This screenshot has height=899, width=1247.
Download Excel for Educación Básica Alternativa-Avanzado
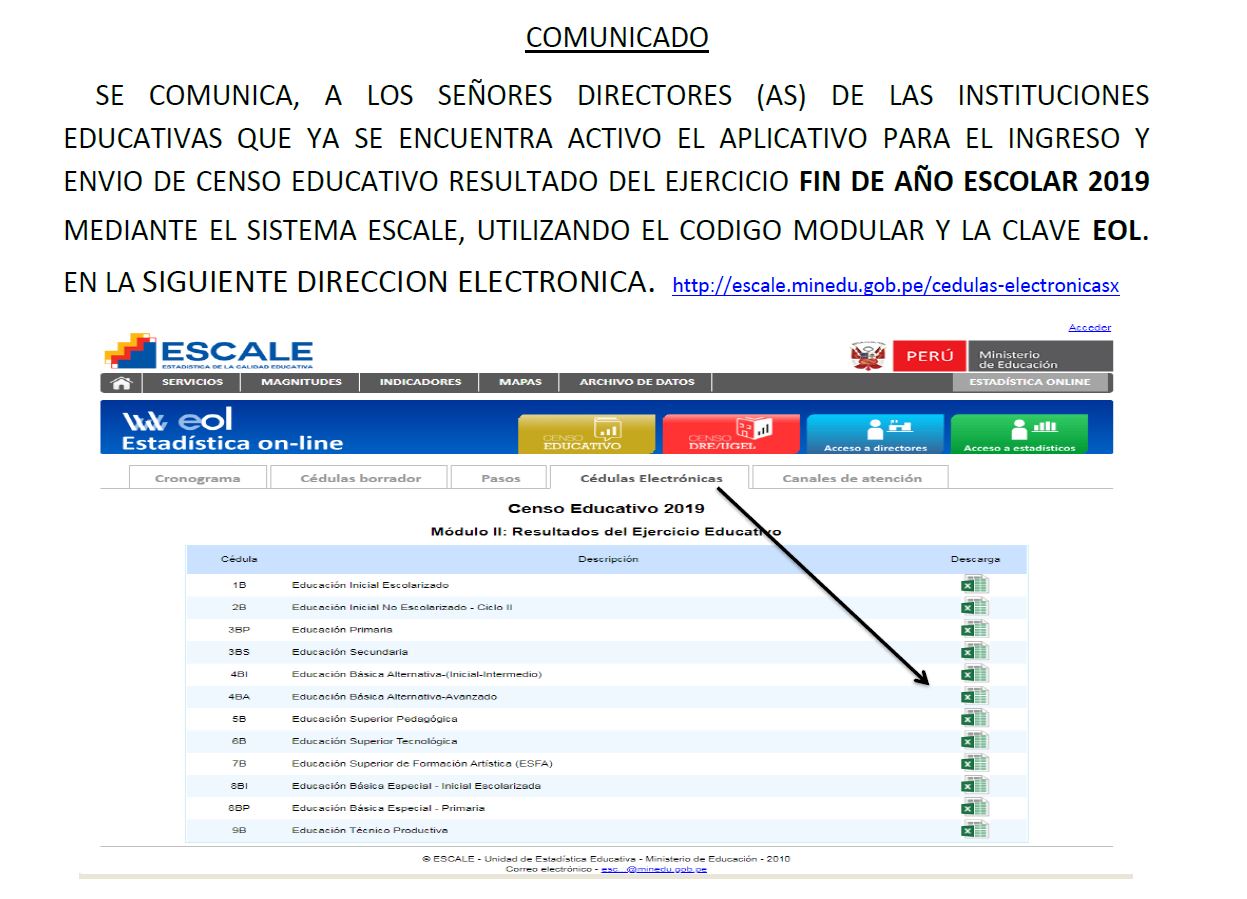(974, 697)
